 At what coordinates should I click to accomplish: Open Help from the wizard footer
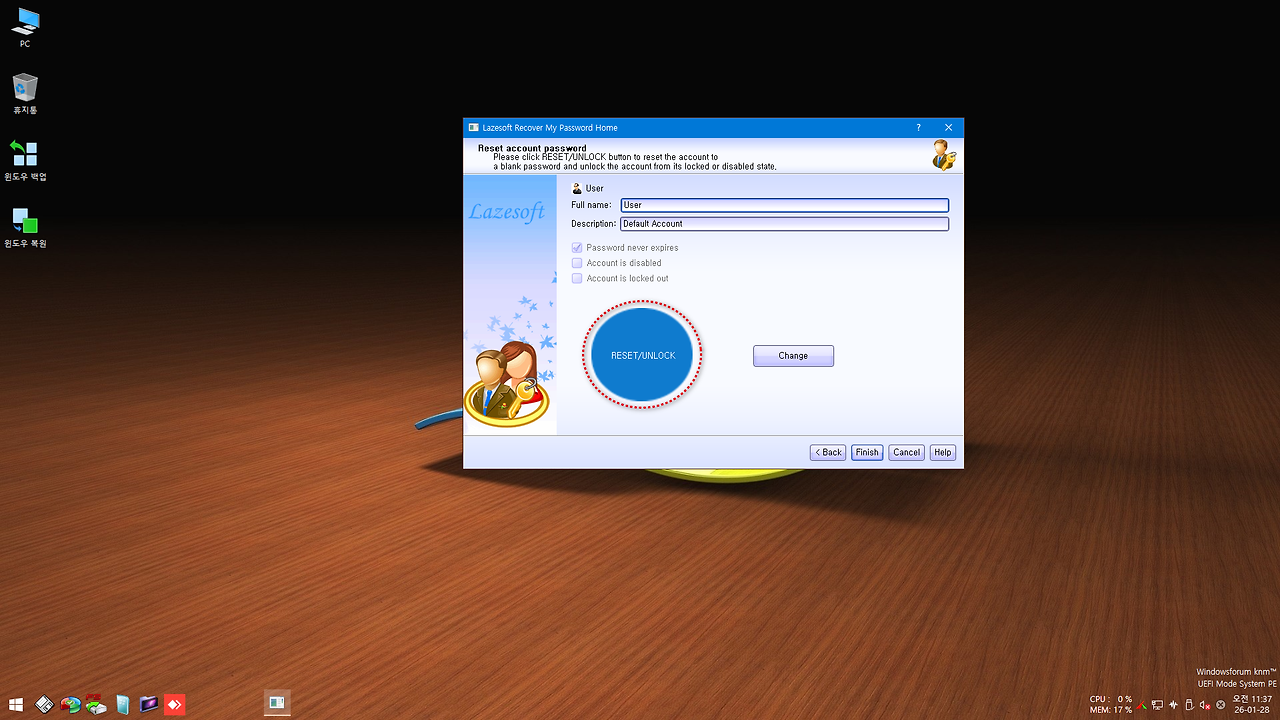coord(942,452)
